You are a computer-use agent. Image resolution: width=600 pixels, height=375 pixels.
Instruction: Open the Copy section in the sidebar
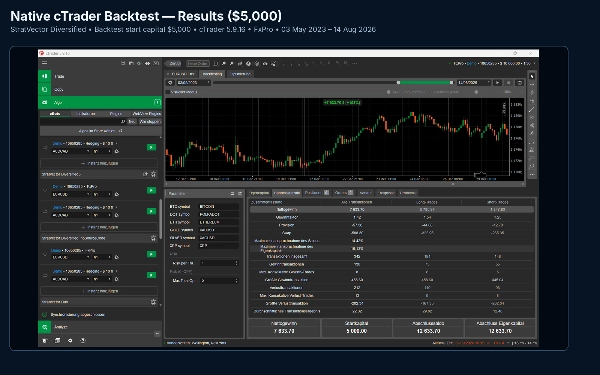[100, 89]
